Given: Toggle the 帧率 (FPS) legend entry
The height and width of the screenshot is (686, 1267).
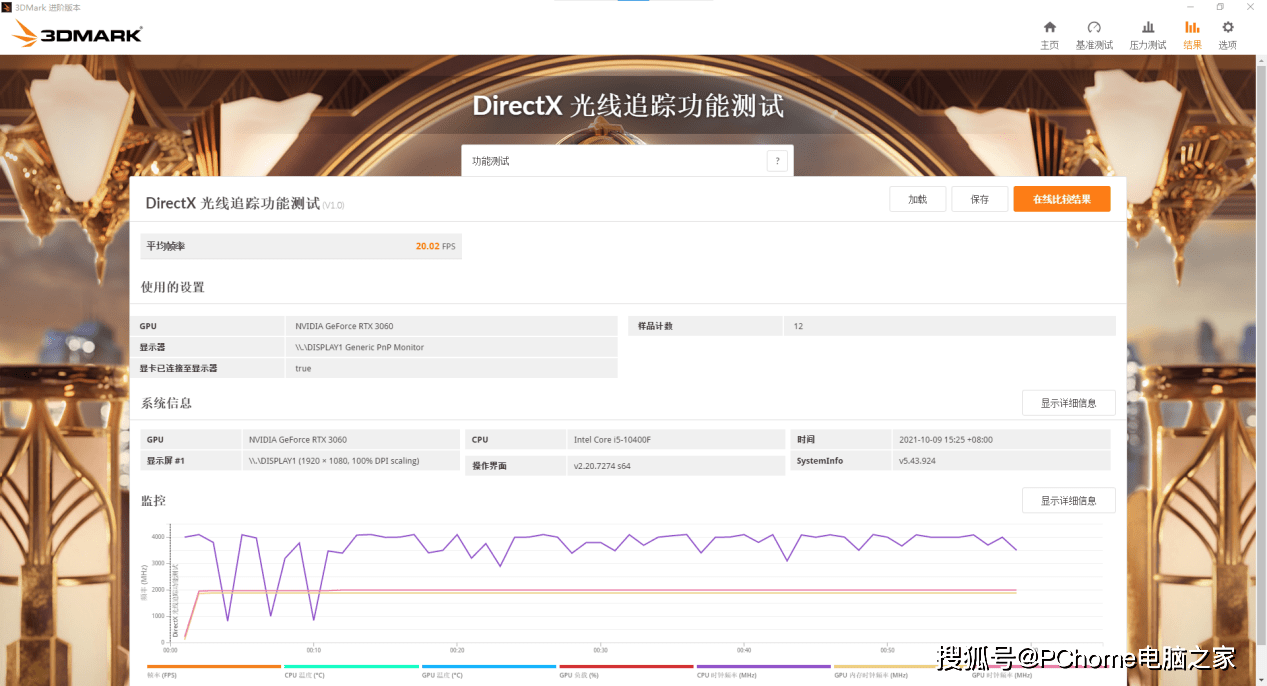Looking at the screenshot, I should [x=162, y=675].
